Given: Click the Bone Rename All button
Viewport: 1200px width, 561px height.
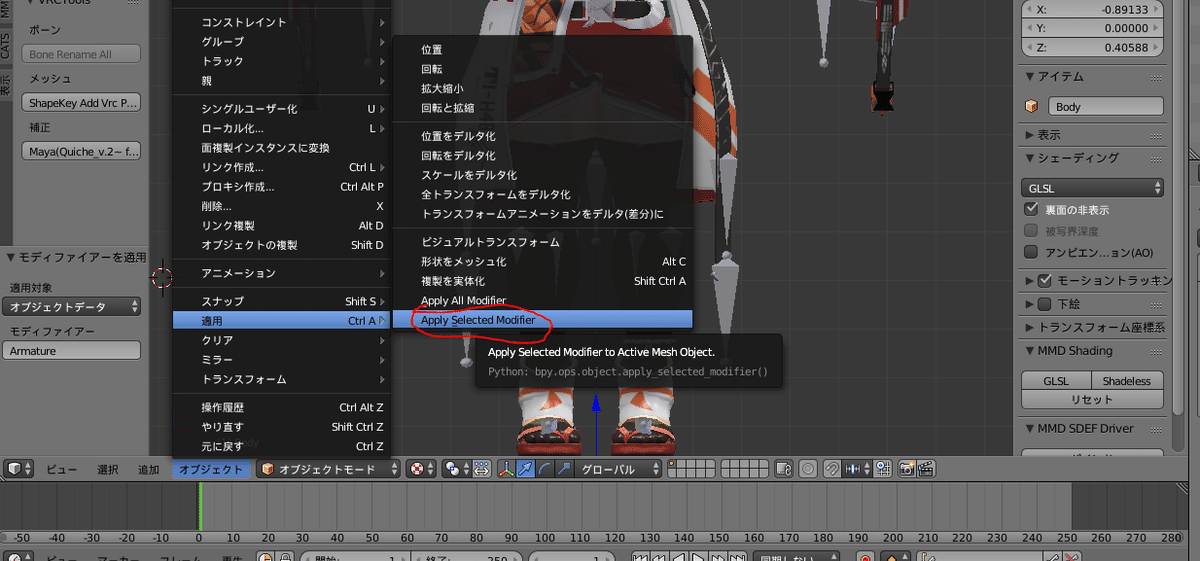Looking at the screenshot, I should point(81,54).
